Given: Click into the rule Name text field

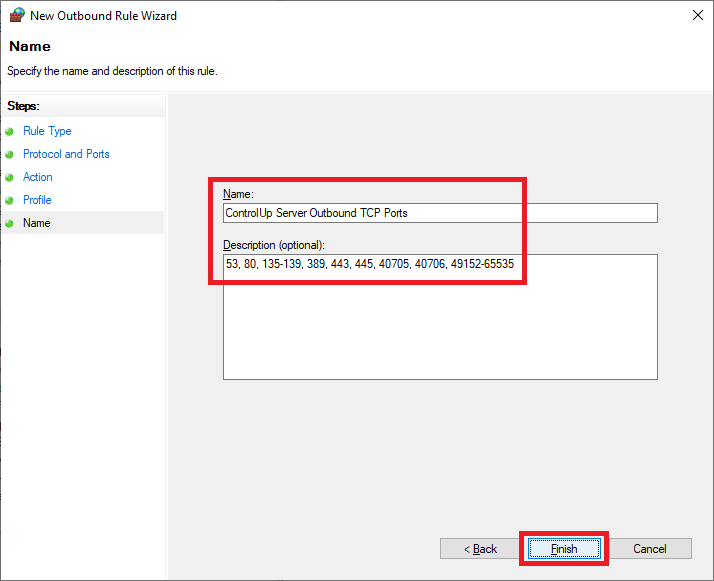Looking at the screenshot, I should (440, 213).
